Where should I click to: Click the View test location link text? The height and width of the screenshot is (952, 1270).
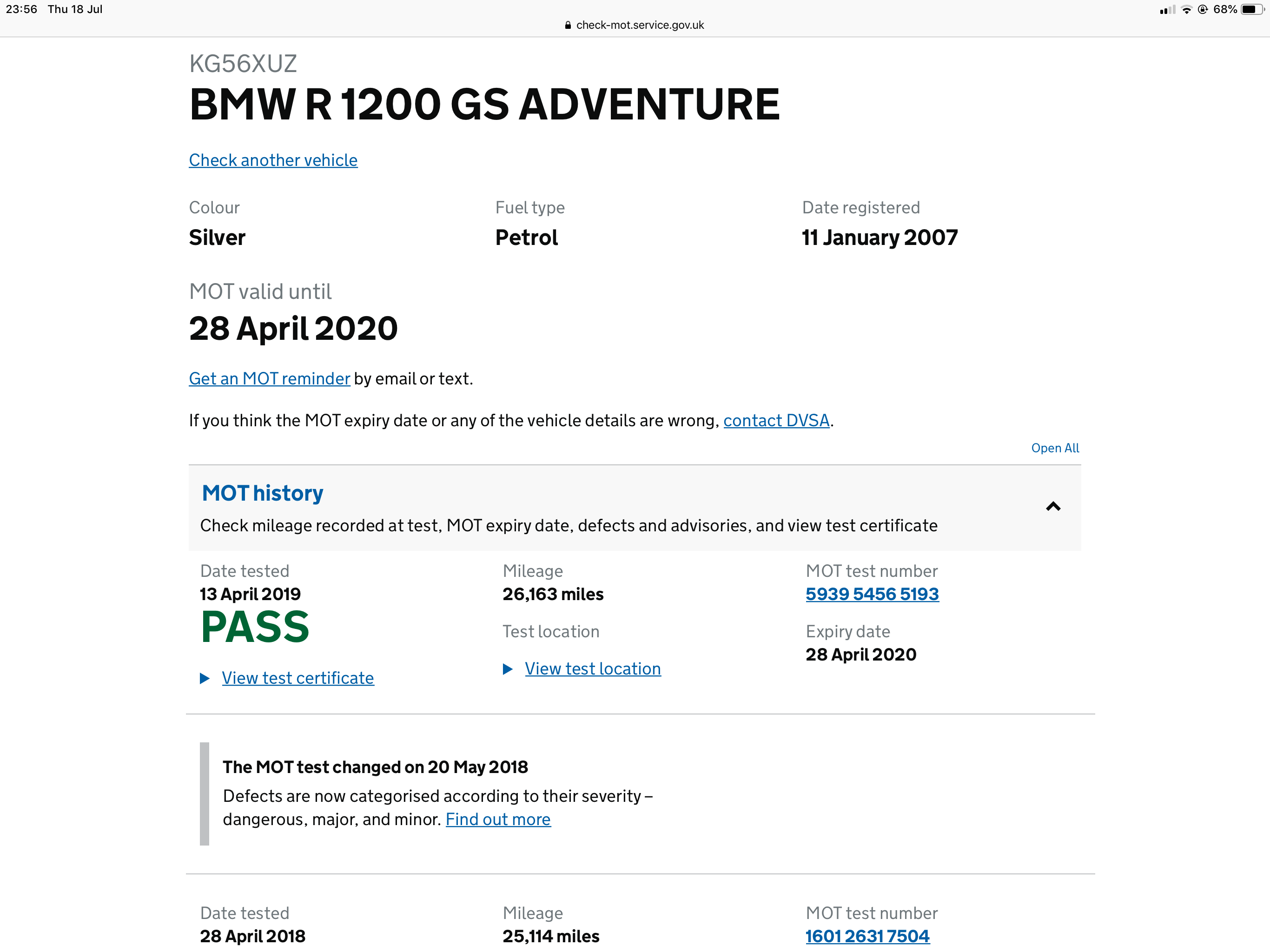(593, 669)
